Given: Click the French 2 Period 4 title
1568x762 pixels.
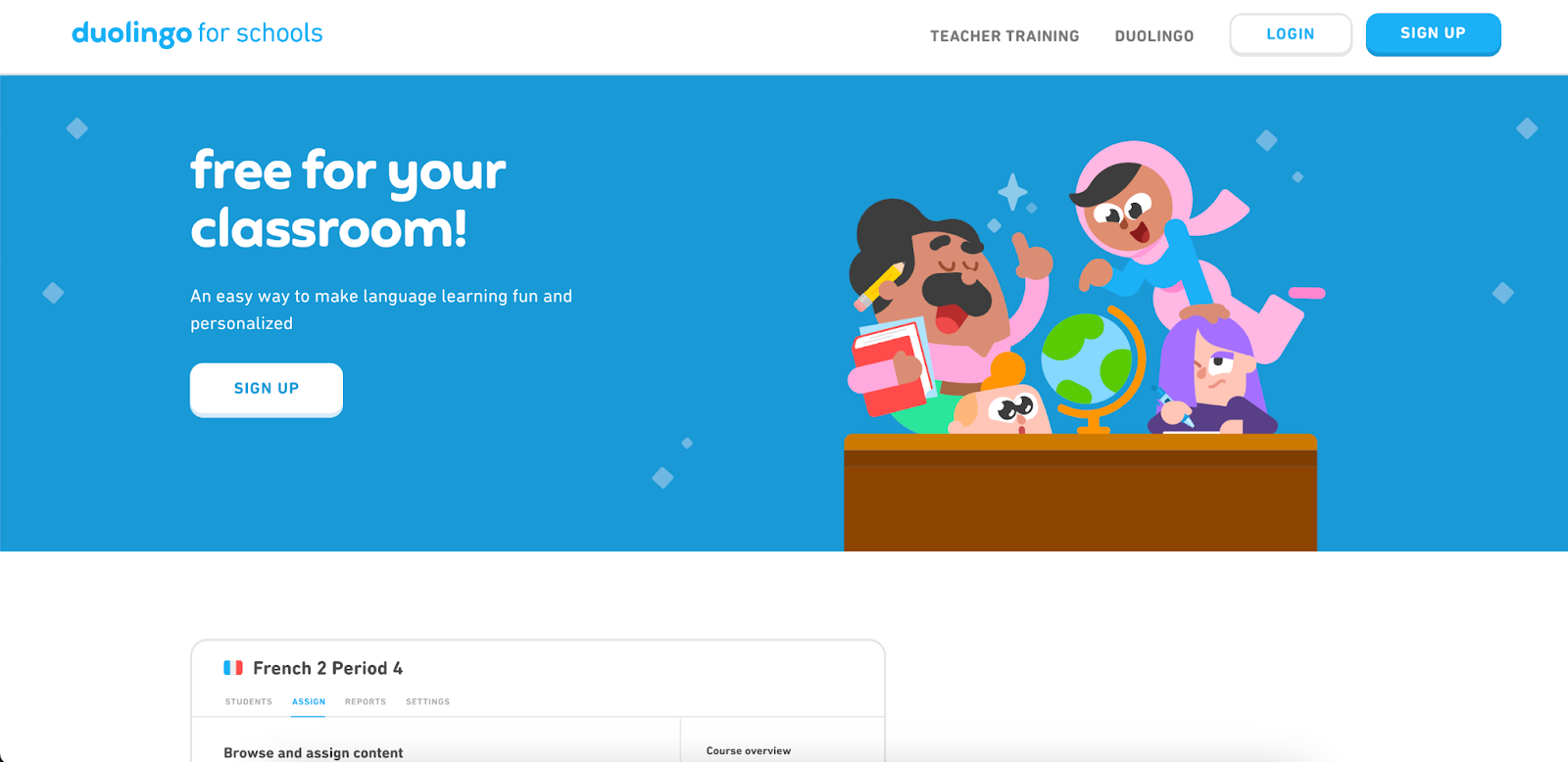Looking at the screenshot, I should click(x=328, y=668).
